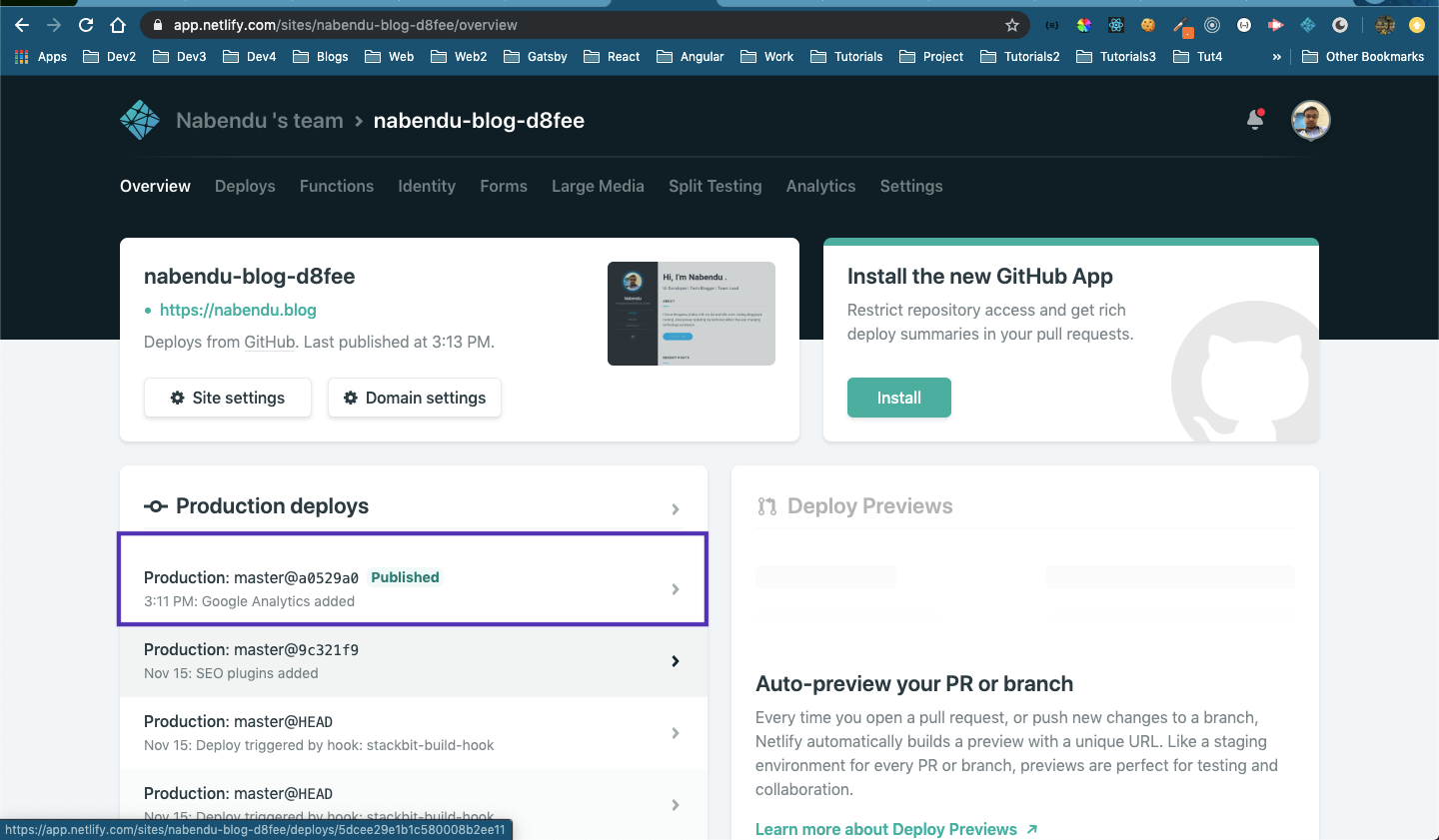1439x840 pixels.
Task: Open the Other Bookmarks folder
Action: click(x=1363, y=57)
